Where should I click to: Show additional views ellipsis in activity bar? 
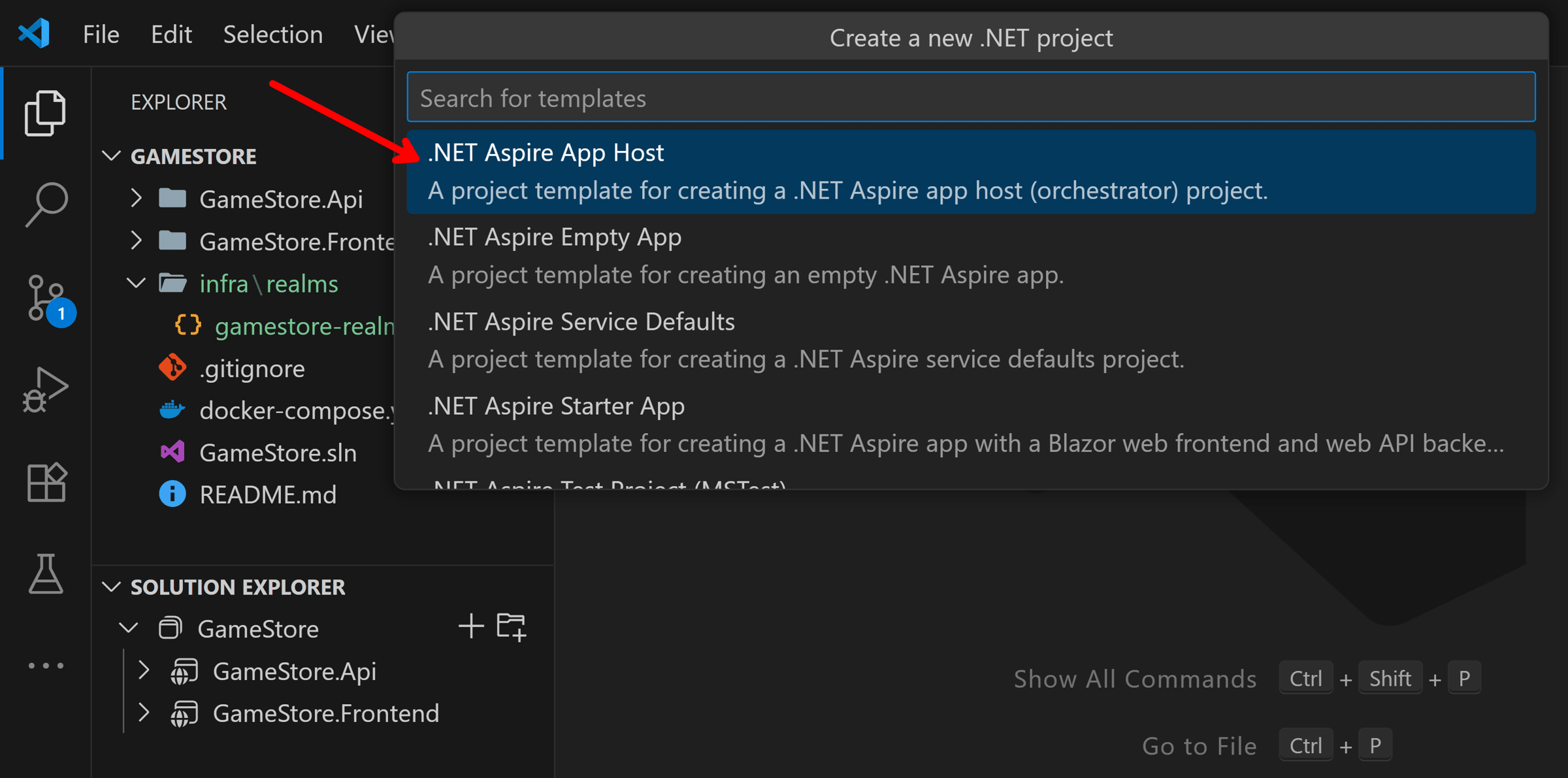point(46,666)
